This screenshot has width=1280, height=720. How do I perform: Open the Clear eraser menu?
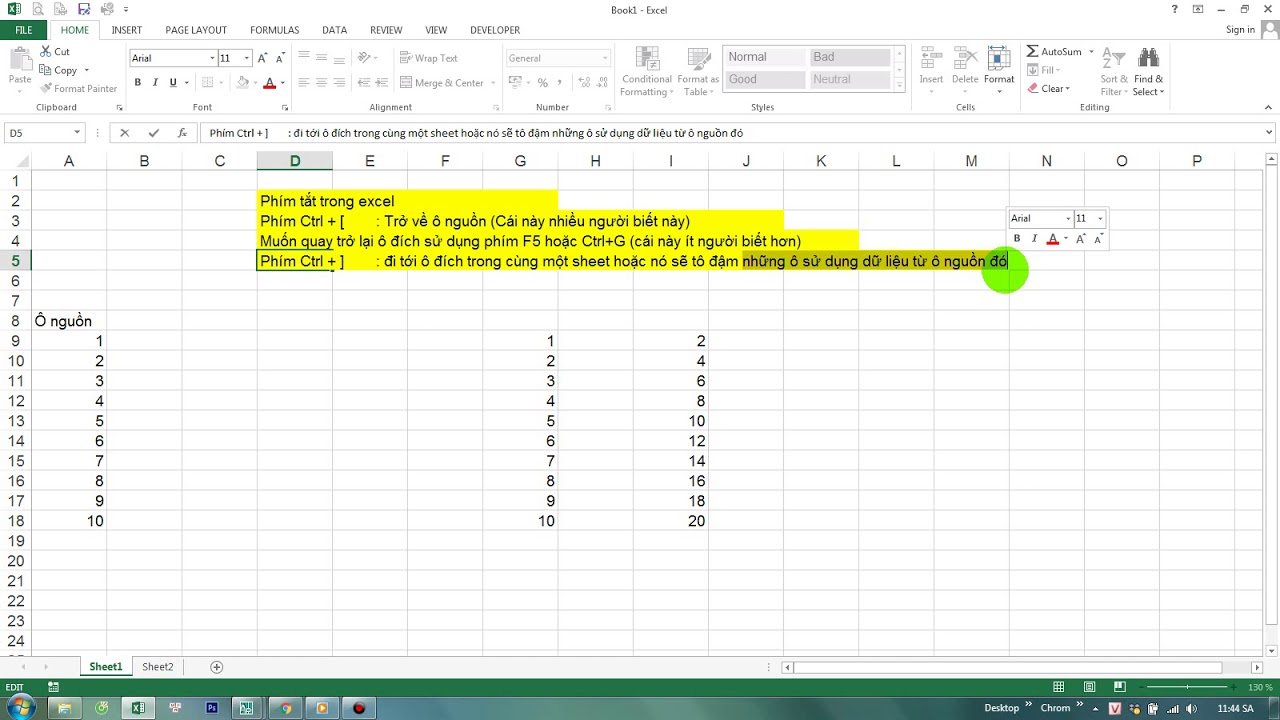[1048, 89]
